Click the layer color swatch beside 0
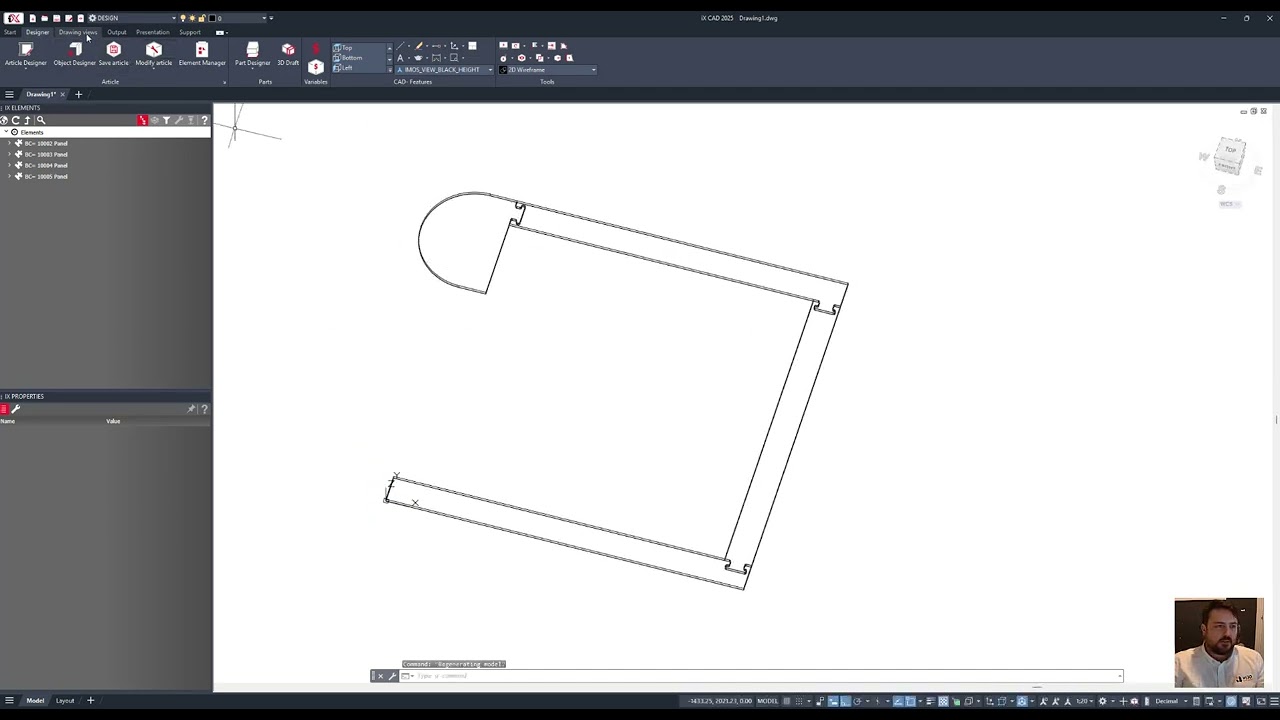 [212, 18]
